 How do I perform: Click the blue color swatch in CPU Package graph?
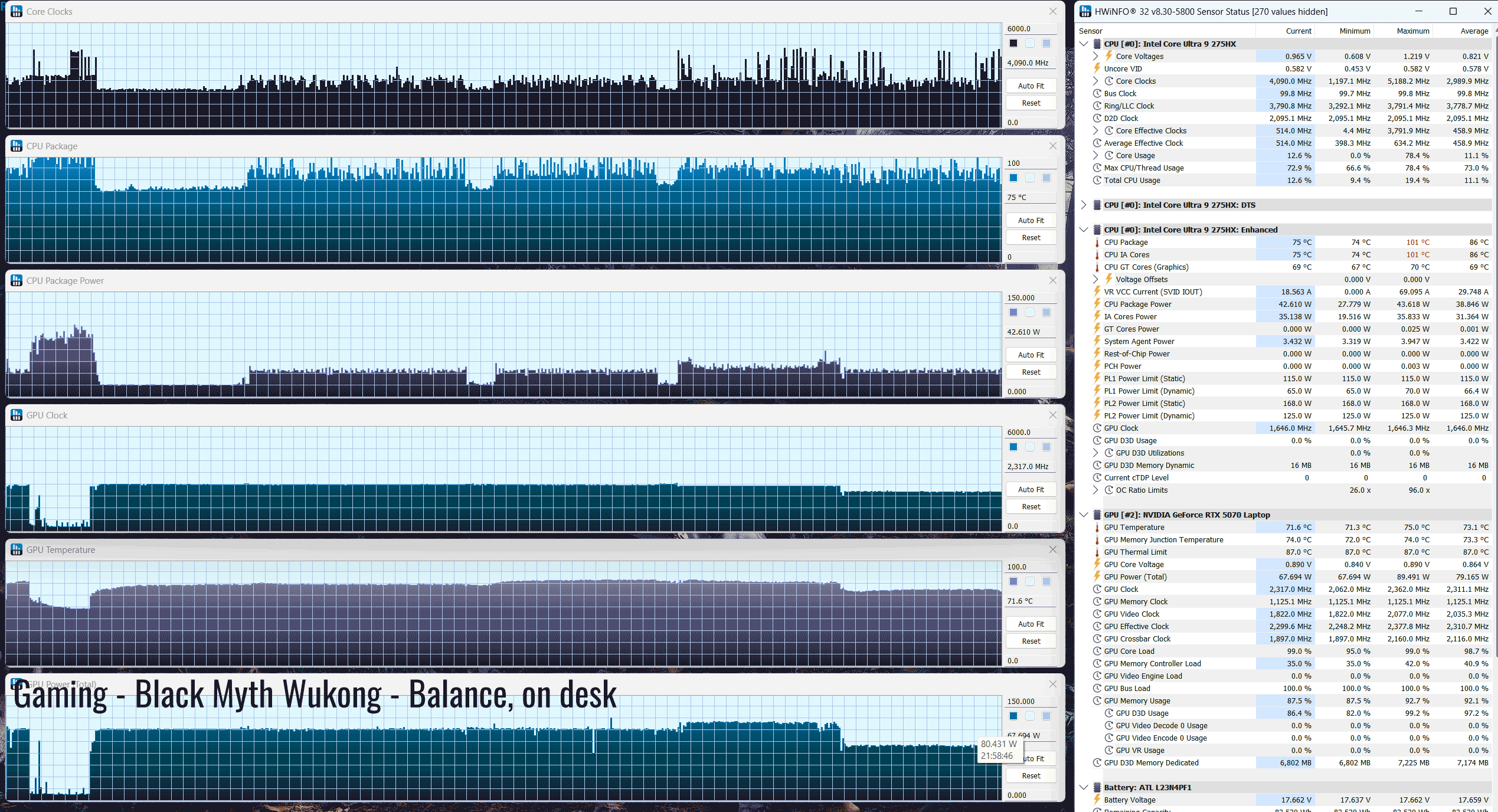tap(1013, 178)
